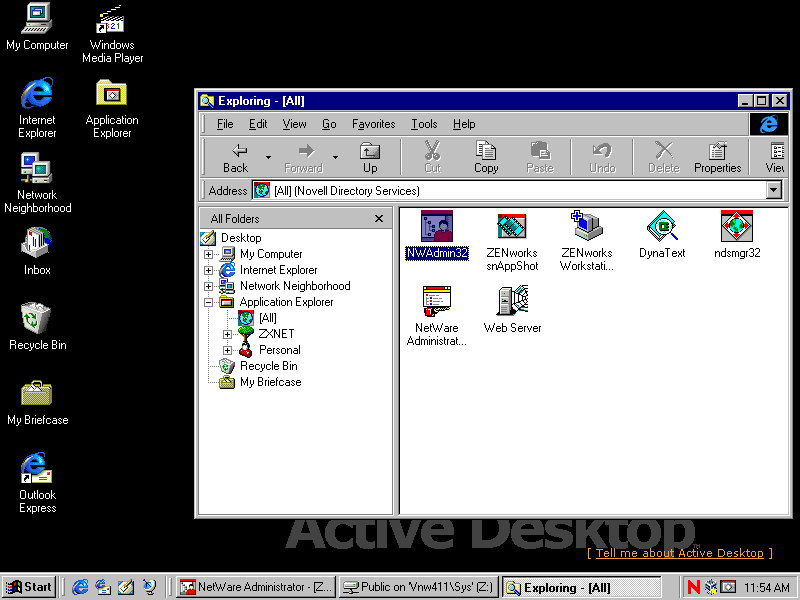Screen dimensions: 800x600
Task: Click the Start button
Action: pyautogui.click(x=29, y=587)
